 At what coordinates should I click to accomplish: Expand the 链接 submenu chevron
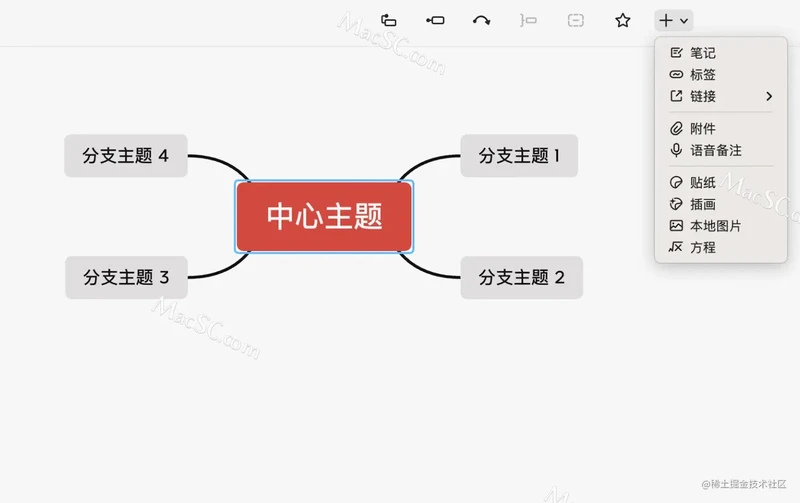coord(769,96)
